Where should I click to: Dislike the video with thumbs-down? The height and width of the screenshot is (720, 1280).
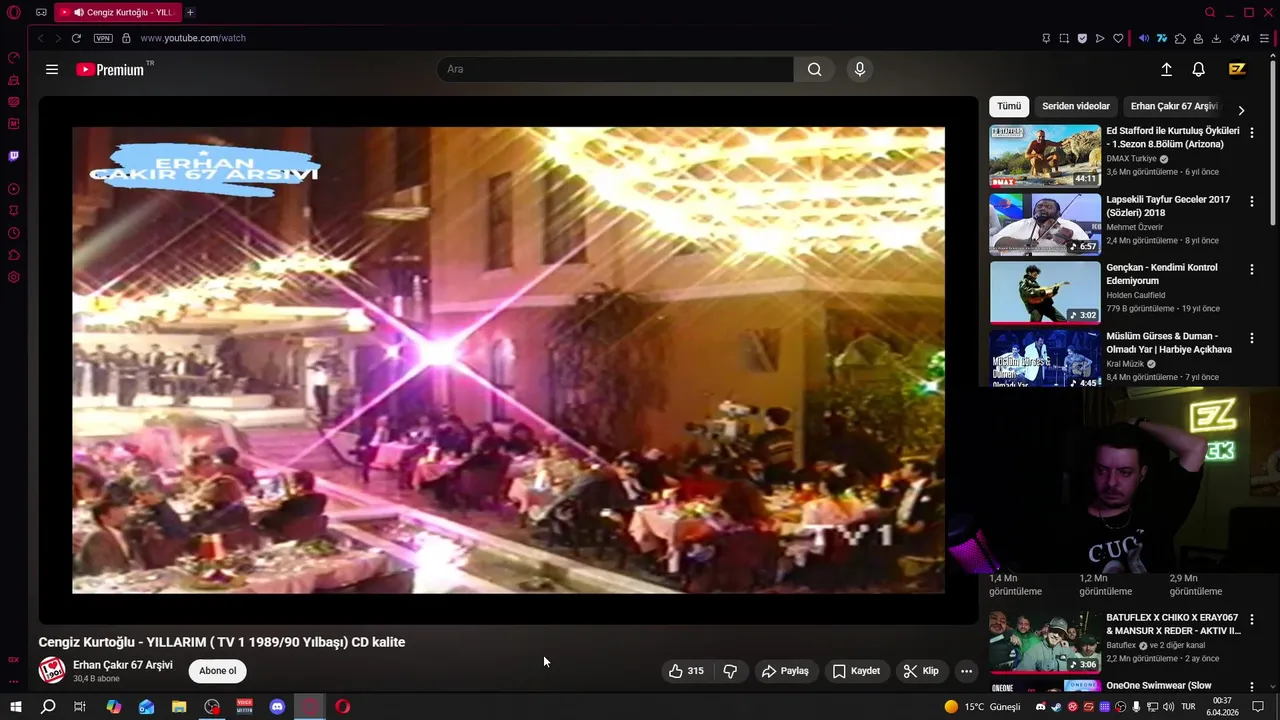(730, 671)
